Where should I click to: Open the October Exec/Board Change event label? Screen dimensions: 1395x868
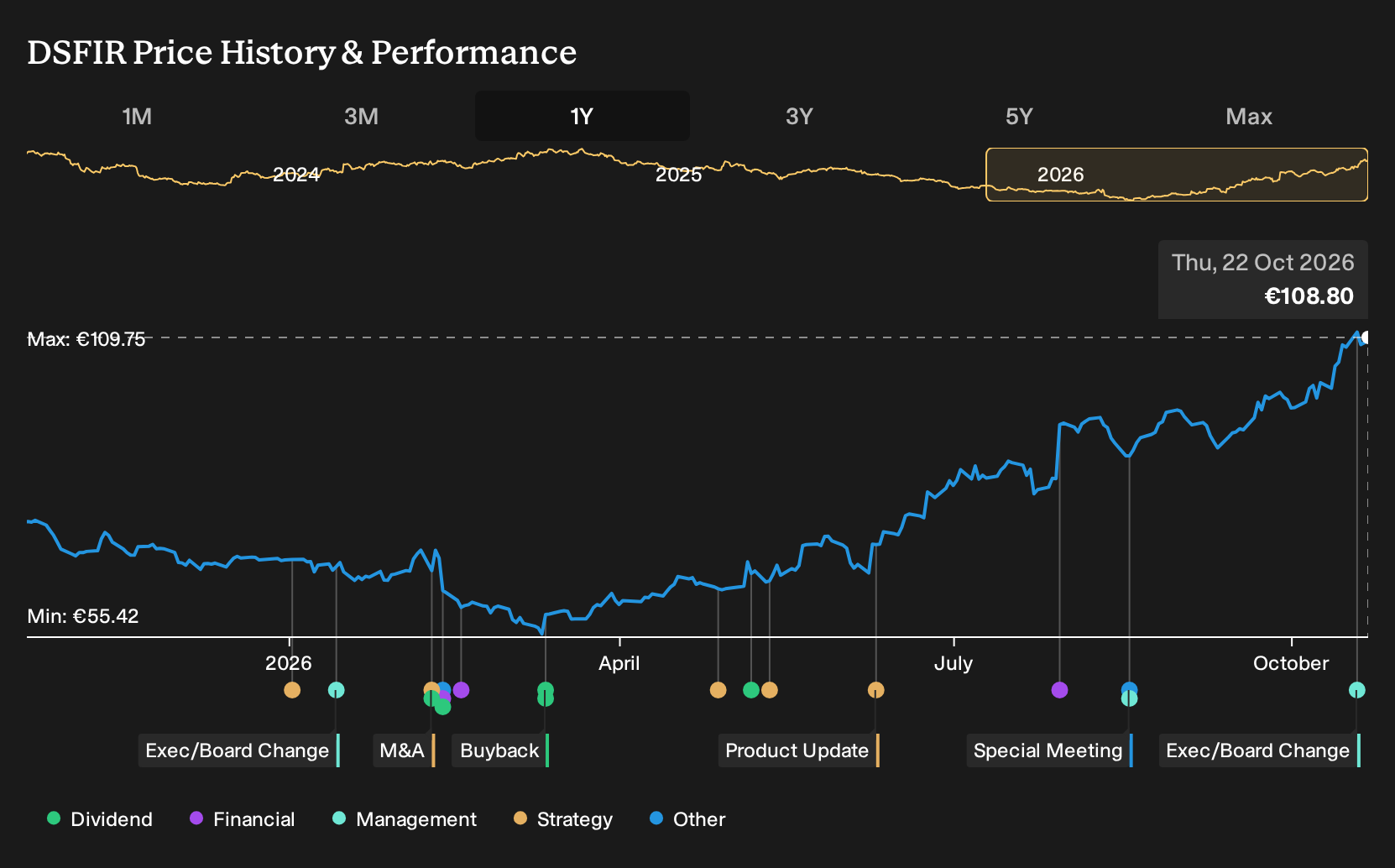1259,750
